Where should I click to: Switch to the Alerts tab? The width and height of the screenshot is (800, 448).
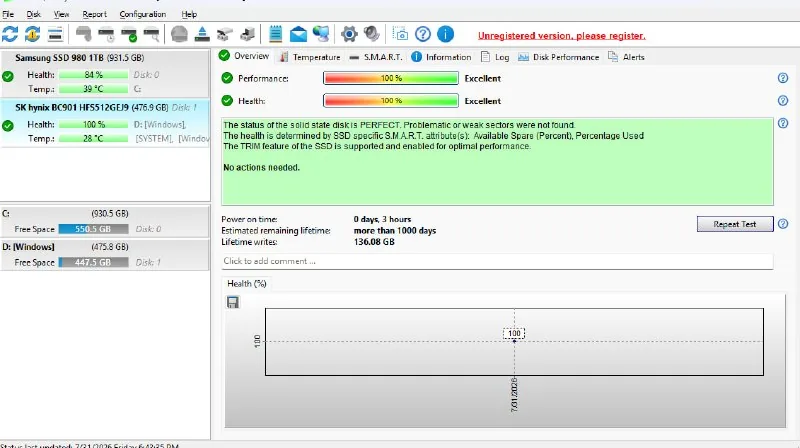coord(626,57)
